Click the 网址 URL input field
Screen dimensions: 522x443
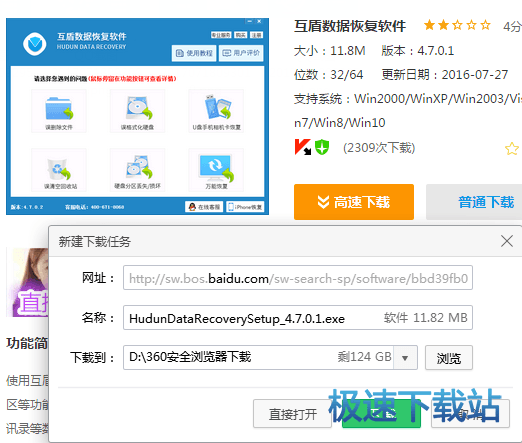(x=298, y=278)
